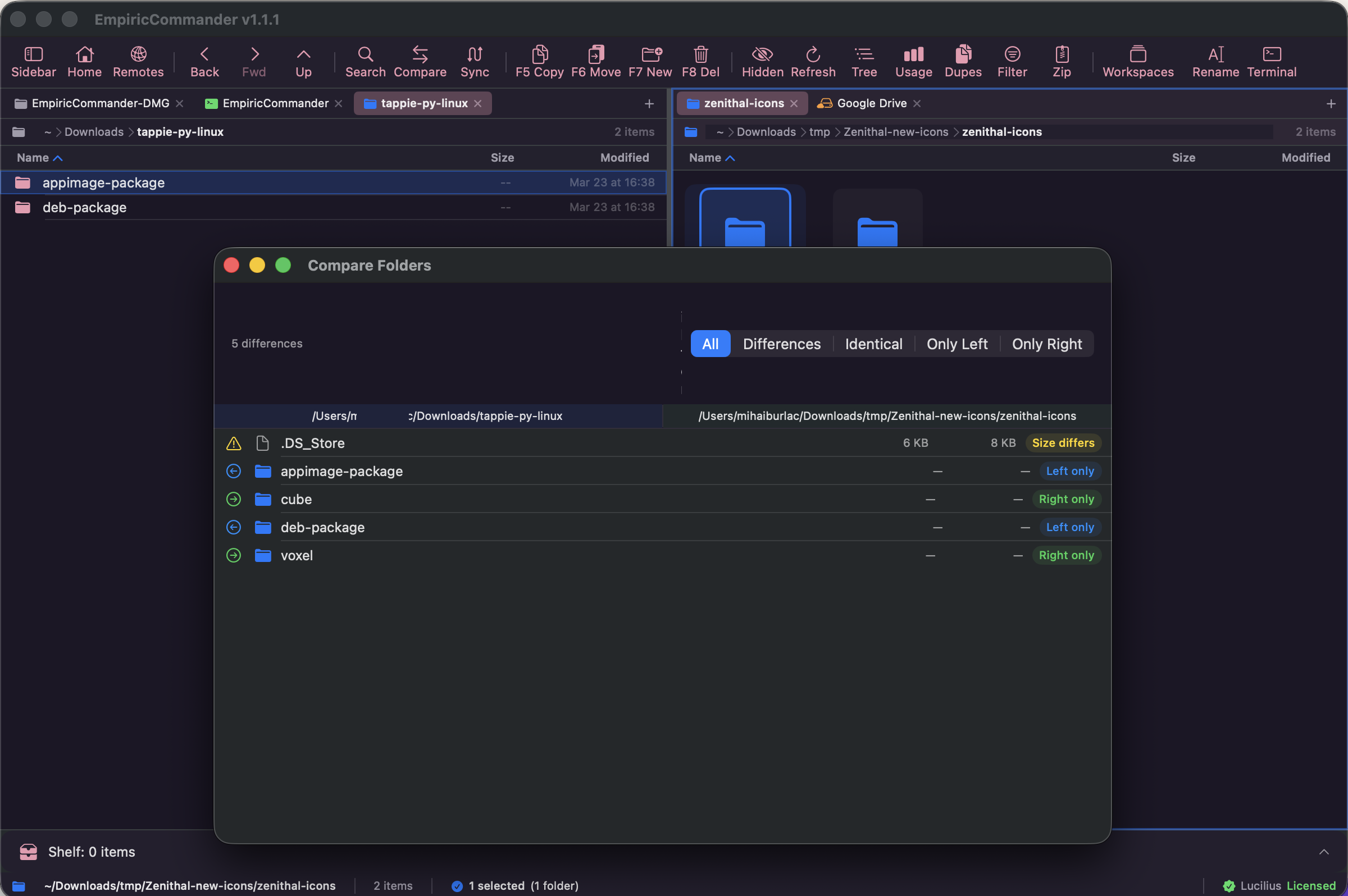Screen dimensions: 1348x896
Task: Show disk Usage view
Action: coord(912,61)
